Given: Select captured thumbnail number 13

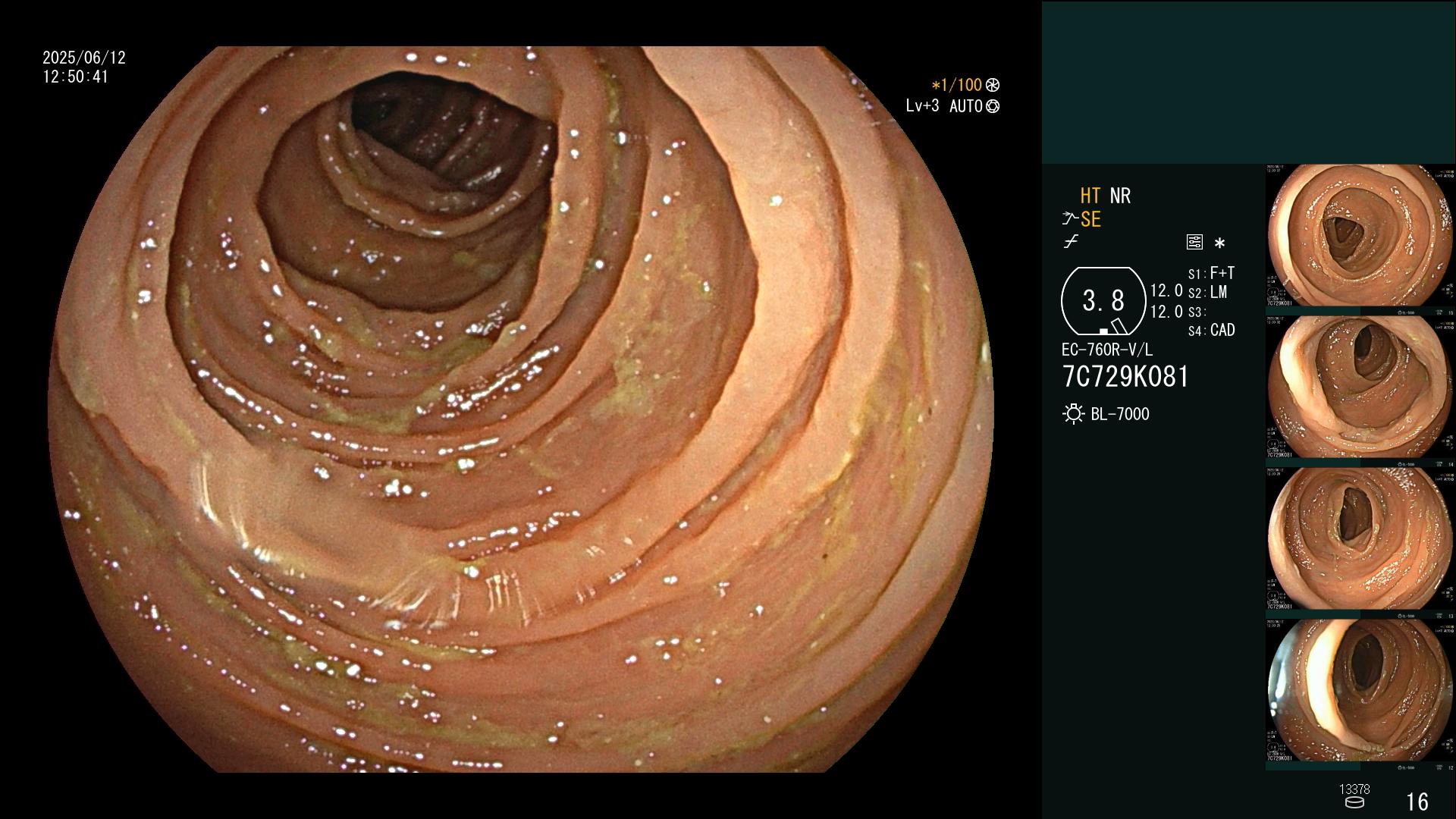Looking at the screenshot, I should (x=1360, y=539).
